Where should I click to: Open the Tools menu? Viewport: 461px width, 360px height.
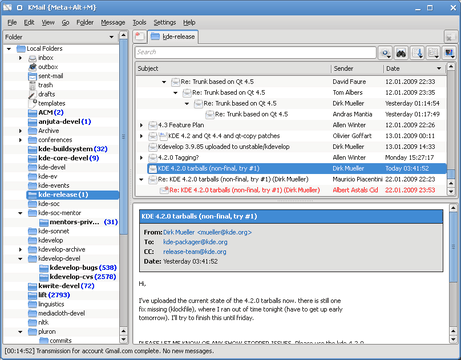(x=139, y=22)
